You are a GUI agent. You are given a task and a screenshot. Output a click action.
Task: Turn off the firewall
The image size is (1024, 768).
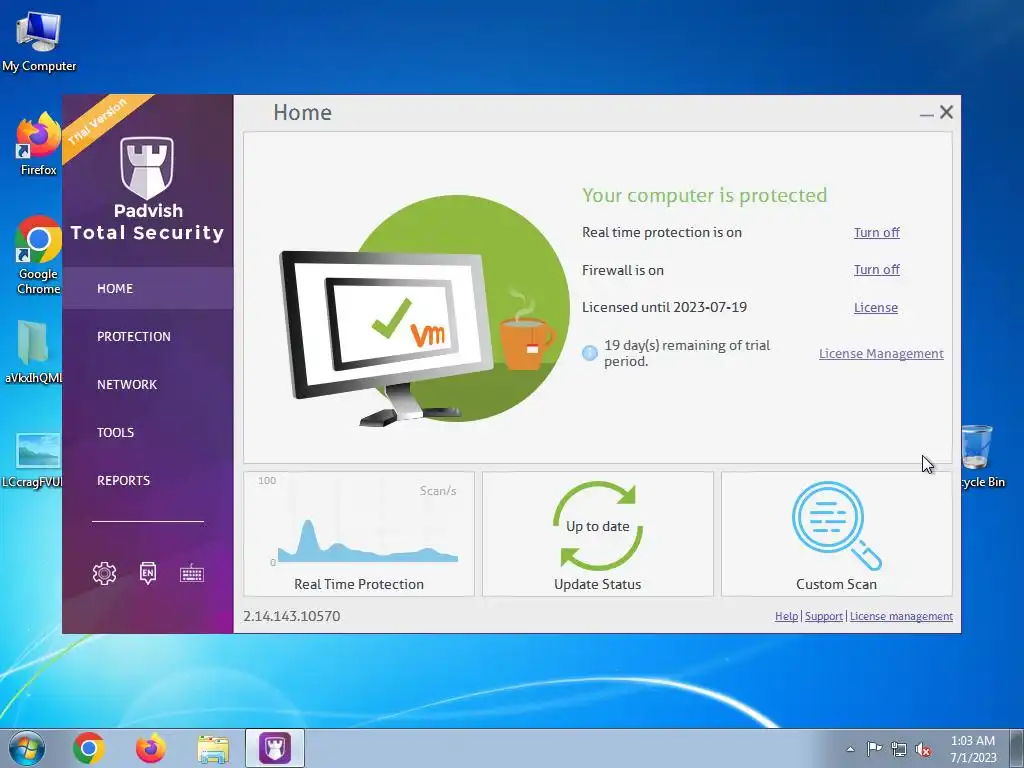[x=876, y=270]
